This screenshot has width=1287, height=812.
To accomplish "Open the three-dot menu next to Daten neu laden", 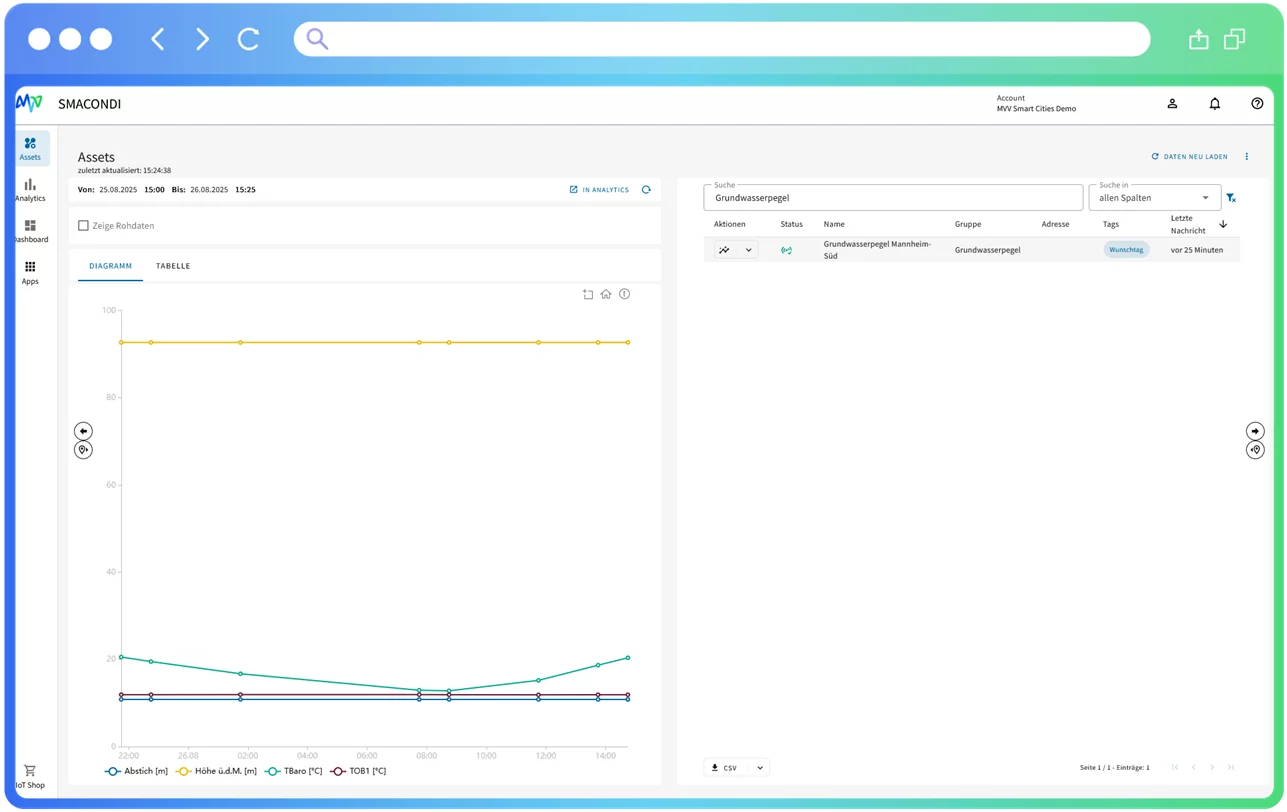I will (1247, 157).
